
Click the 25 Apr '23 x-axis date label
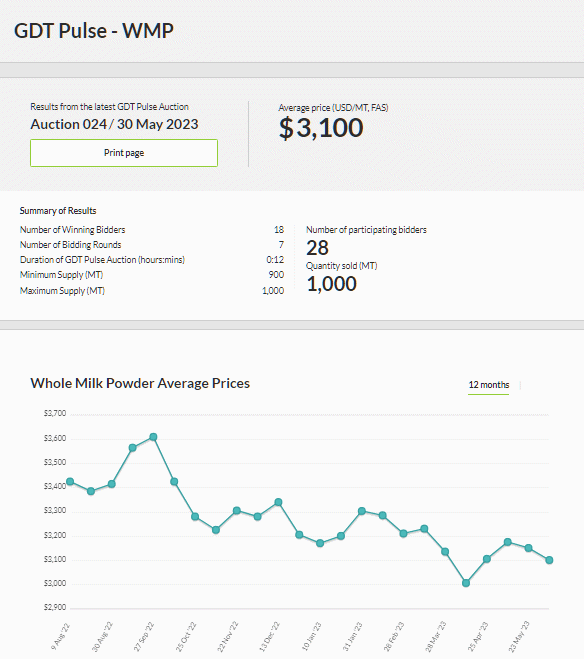pos(478,637)
